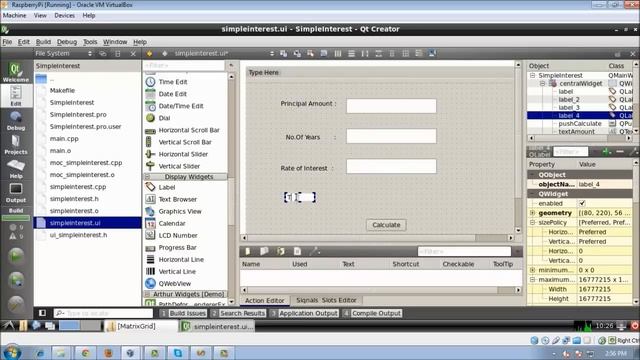Switch to Action Editor tab
640x360 pixels.
pos(264,300)
